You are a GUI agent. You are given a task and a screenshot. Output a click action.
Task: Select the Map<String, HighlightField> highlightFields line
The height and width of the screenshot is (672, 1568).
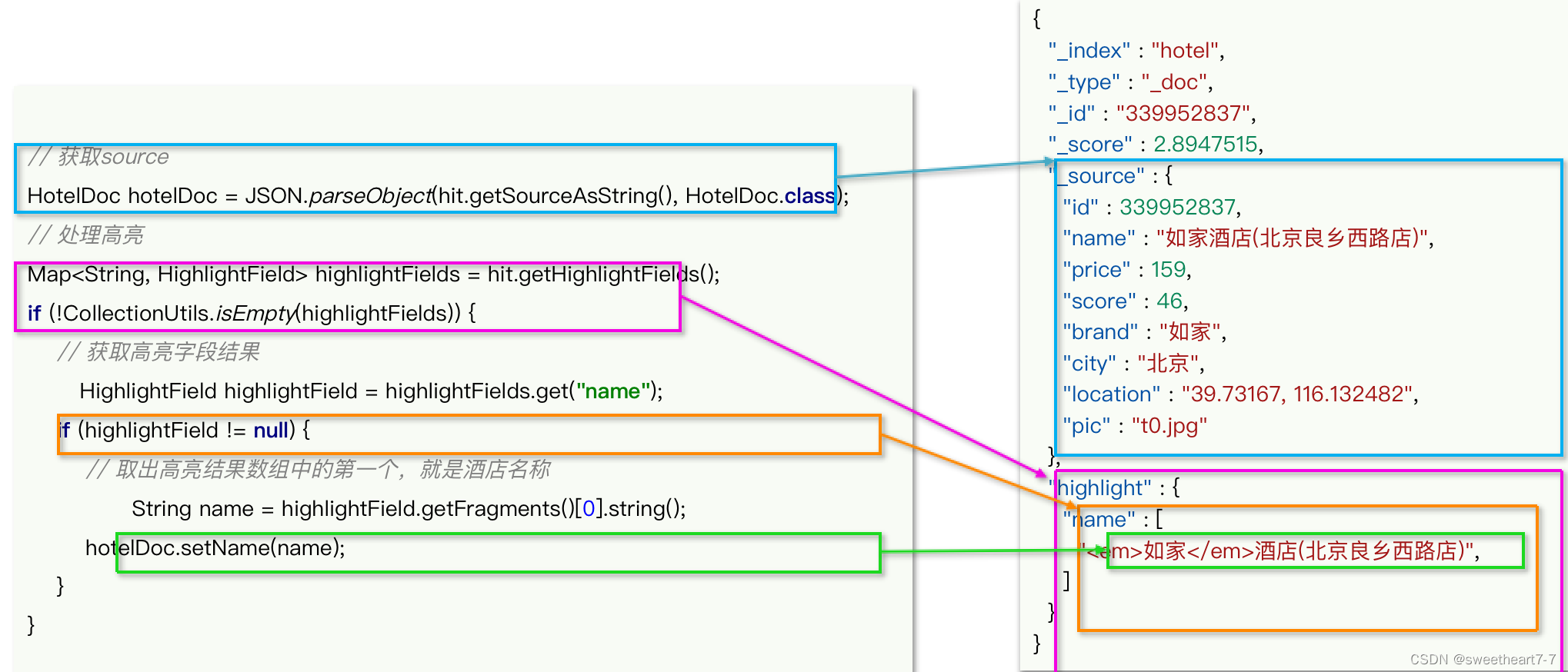pyautogui.click(x=373, y=274)
